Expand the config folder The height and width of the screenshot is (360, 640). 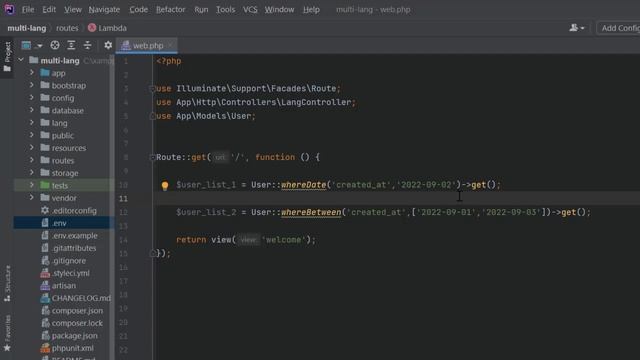(x=31, y=98)
